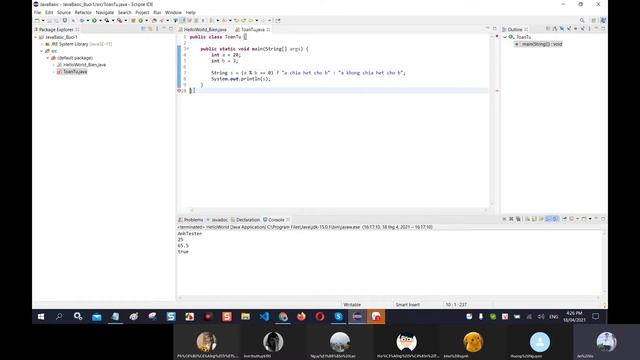Expand the JRE System Library node
The width and height of the screenshot is (640, 360).
(x=42, y=44)
